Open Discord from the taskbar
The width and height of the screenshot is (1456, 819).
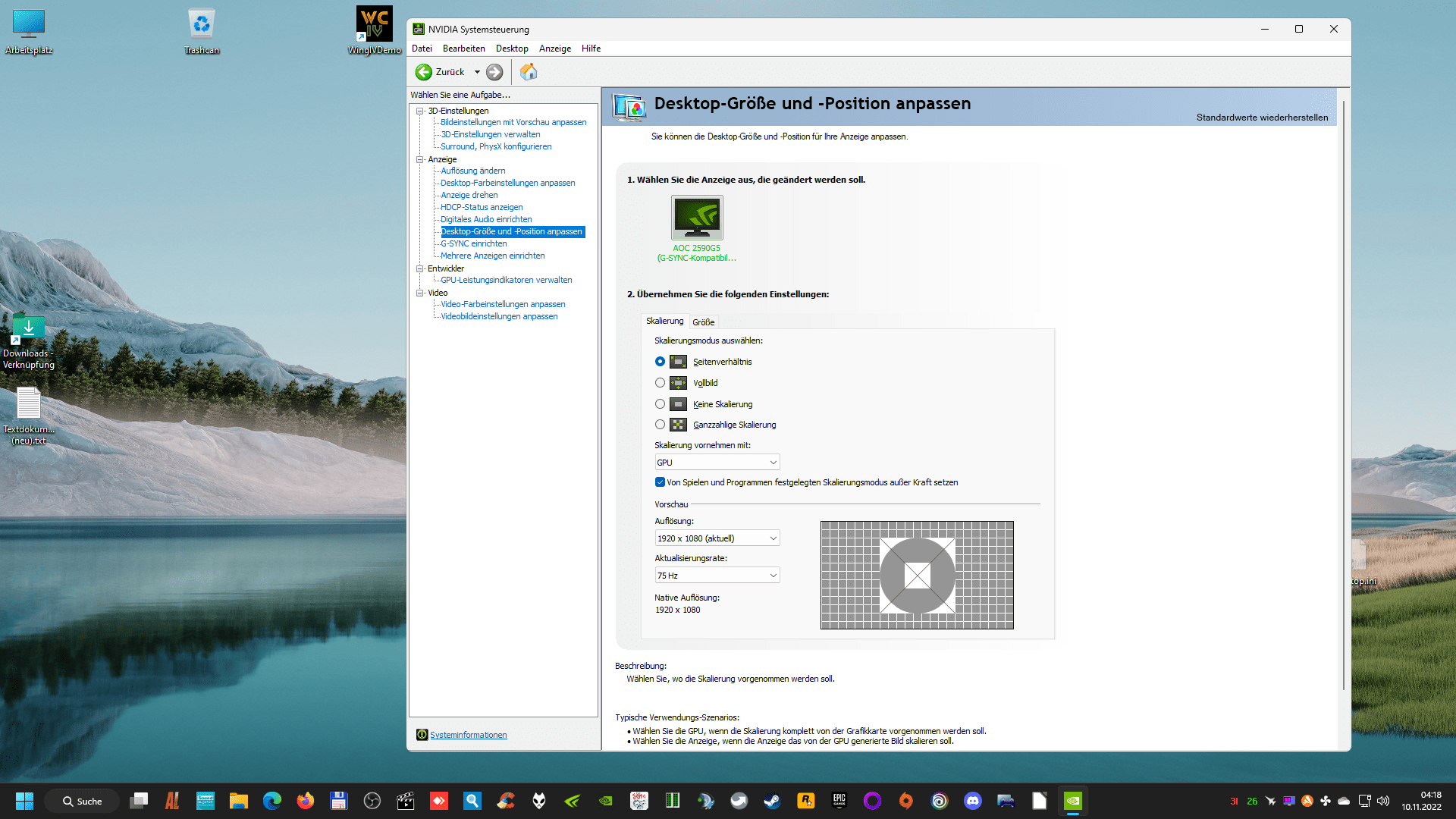click(x=972, y=801)
